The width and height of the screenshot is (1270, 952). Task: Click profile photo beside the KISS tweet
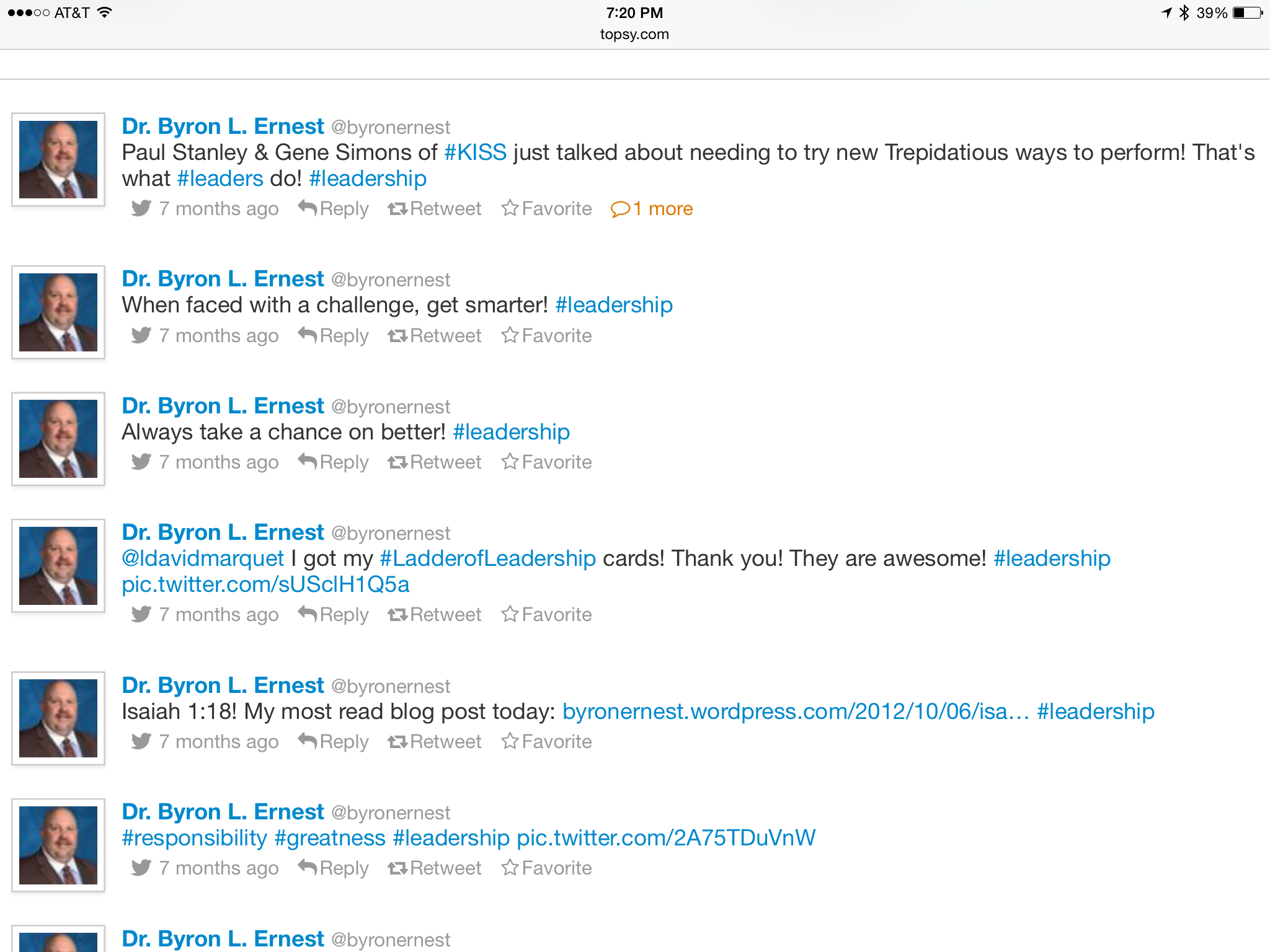(58, 159)
